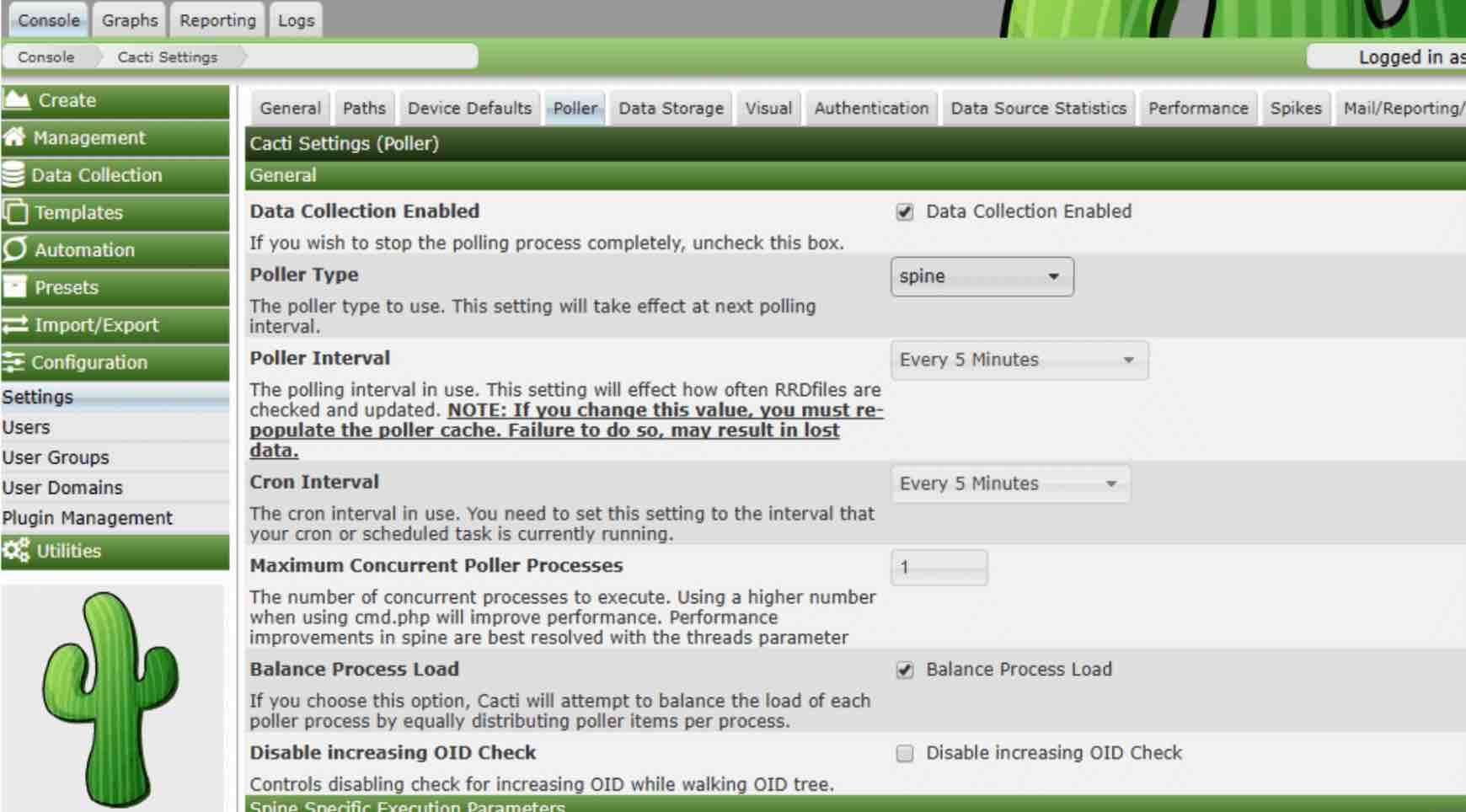Click the Import/Export arrows icon
Screen dimensions: 1466x812
point(15,325)
